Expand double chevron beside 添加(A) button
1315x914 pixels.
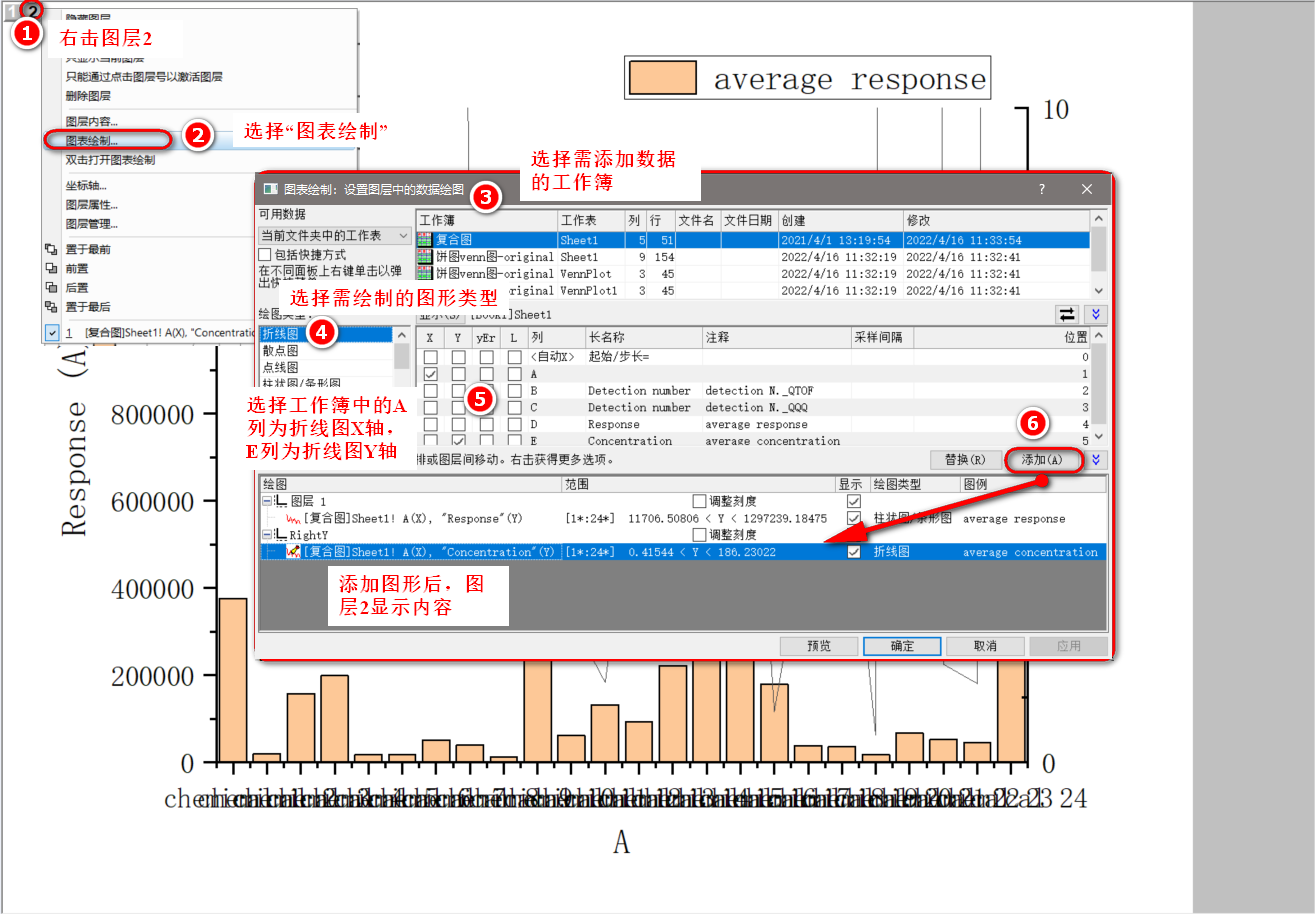coord(1097,460)
